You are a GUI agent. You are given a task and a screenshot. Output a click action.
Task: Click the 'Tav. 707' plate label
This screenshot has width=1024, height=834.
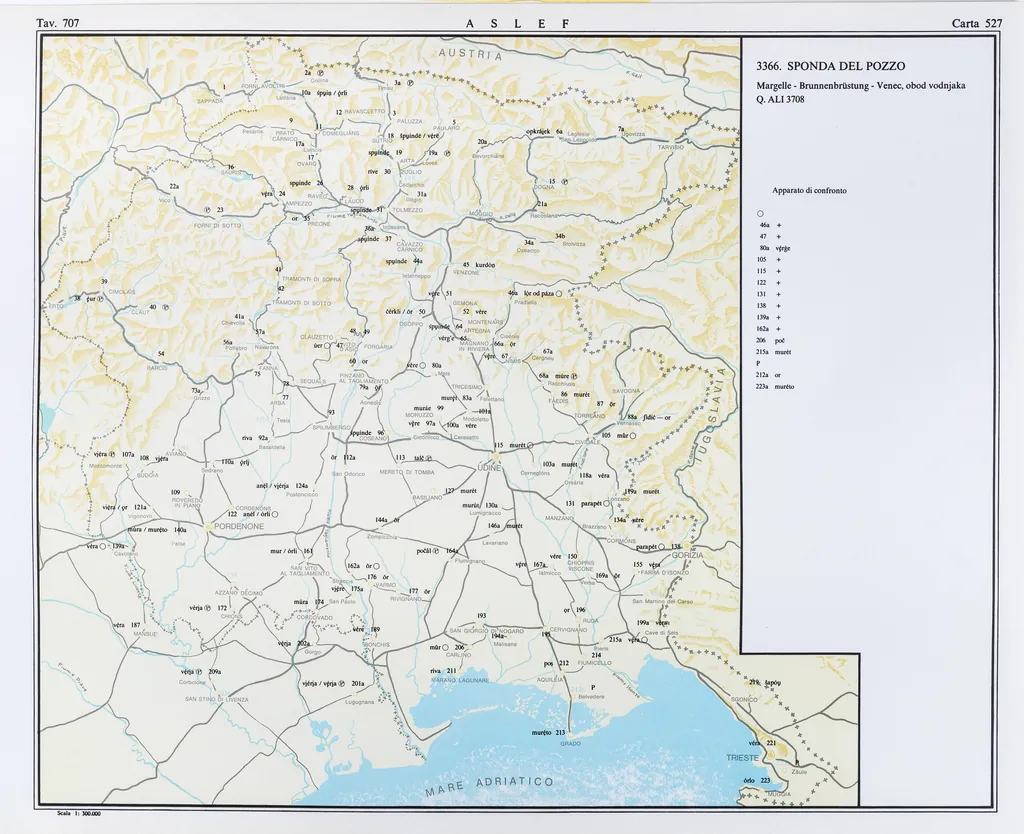point(57,23)
